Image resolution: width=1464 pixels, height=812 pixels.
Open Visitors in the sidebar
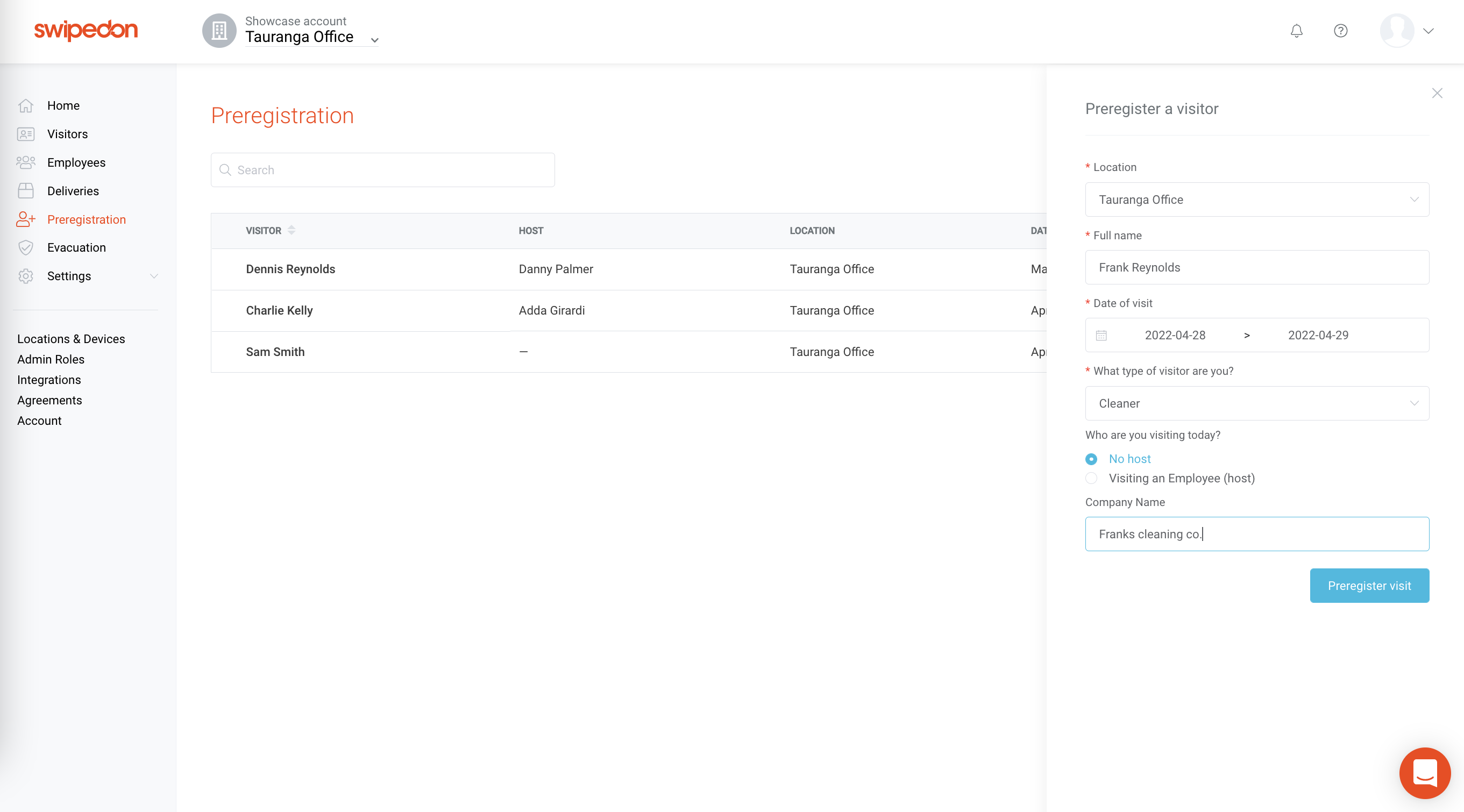point(68,134)
